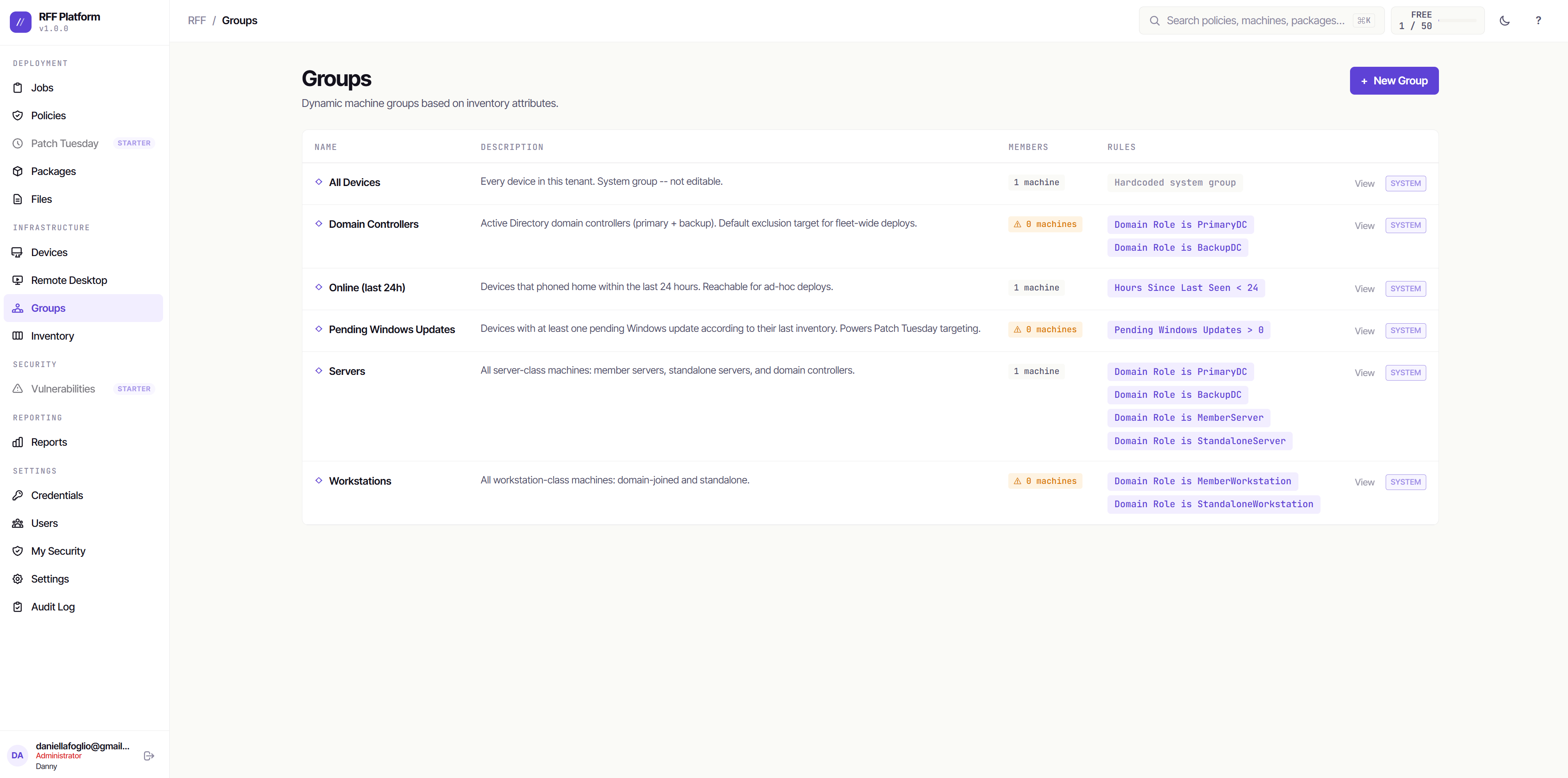Click the Packages box icon

click(18, 171)
